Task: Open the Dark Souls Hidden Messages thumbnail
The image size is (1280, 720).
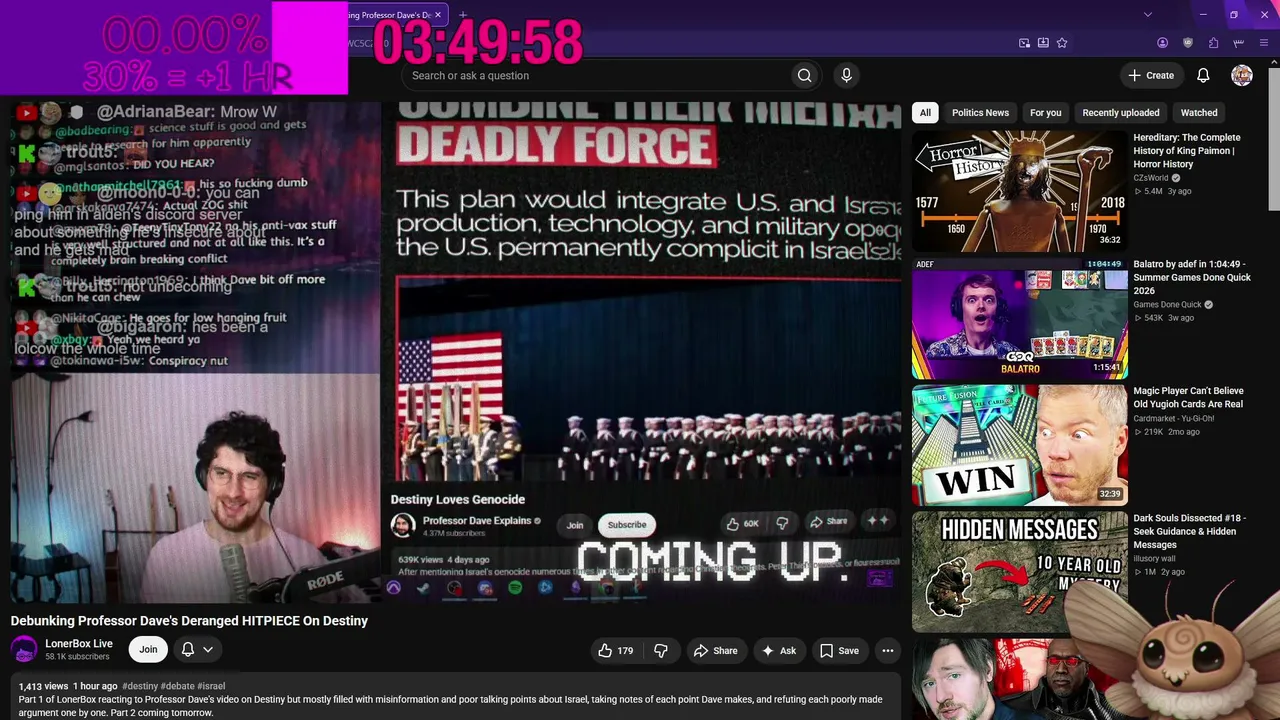Action: pyautogui.click(x=1019, y=571)
